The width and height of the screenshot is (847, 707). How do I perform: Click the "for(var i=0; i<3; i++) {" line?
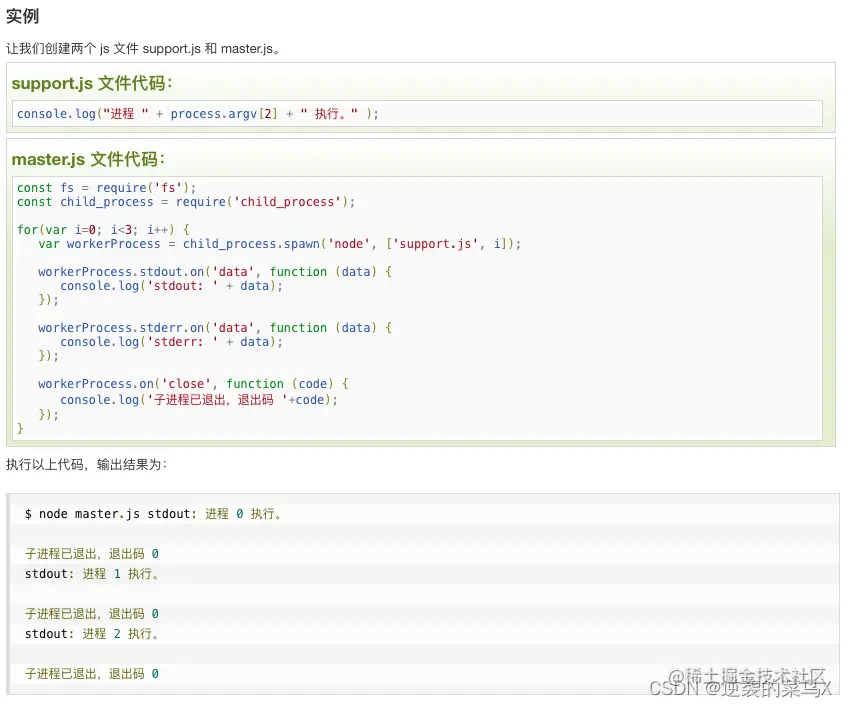[103, 230]
